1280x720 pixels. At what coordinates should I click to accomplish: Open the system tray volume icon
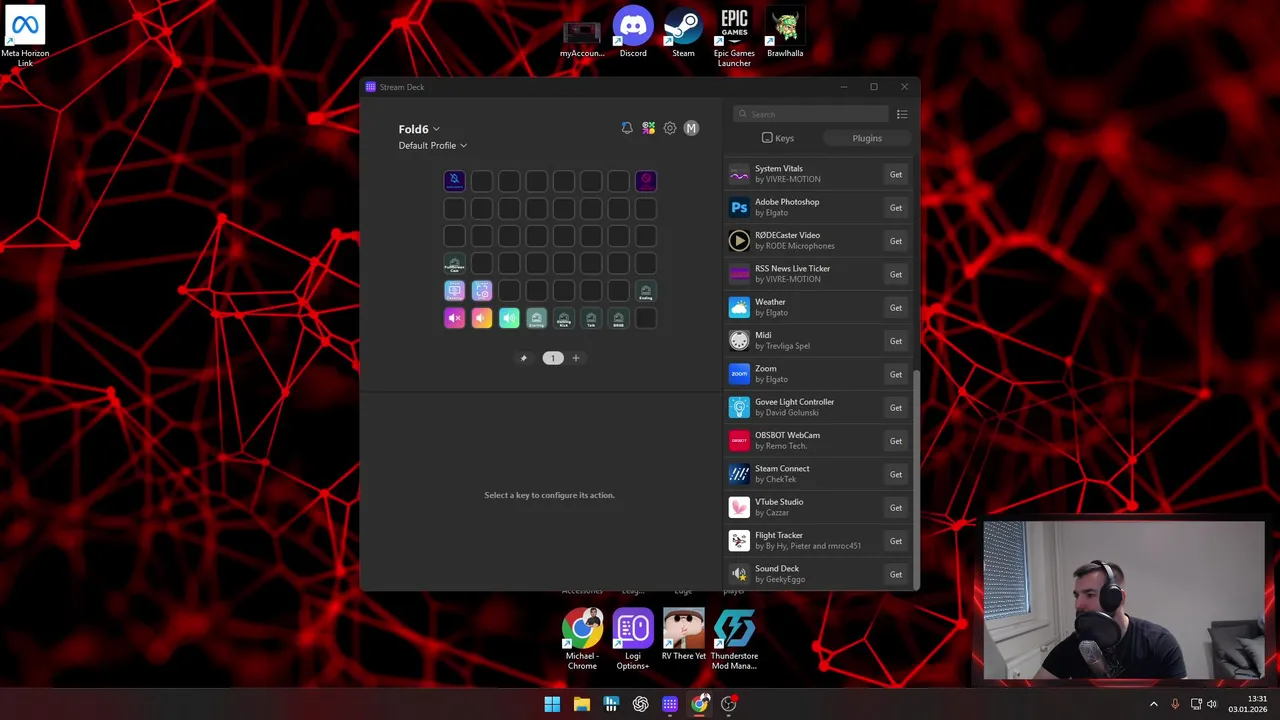(1212, 704)
